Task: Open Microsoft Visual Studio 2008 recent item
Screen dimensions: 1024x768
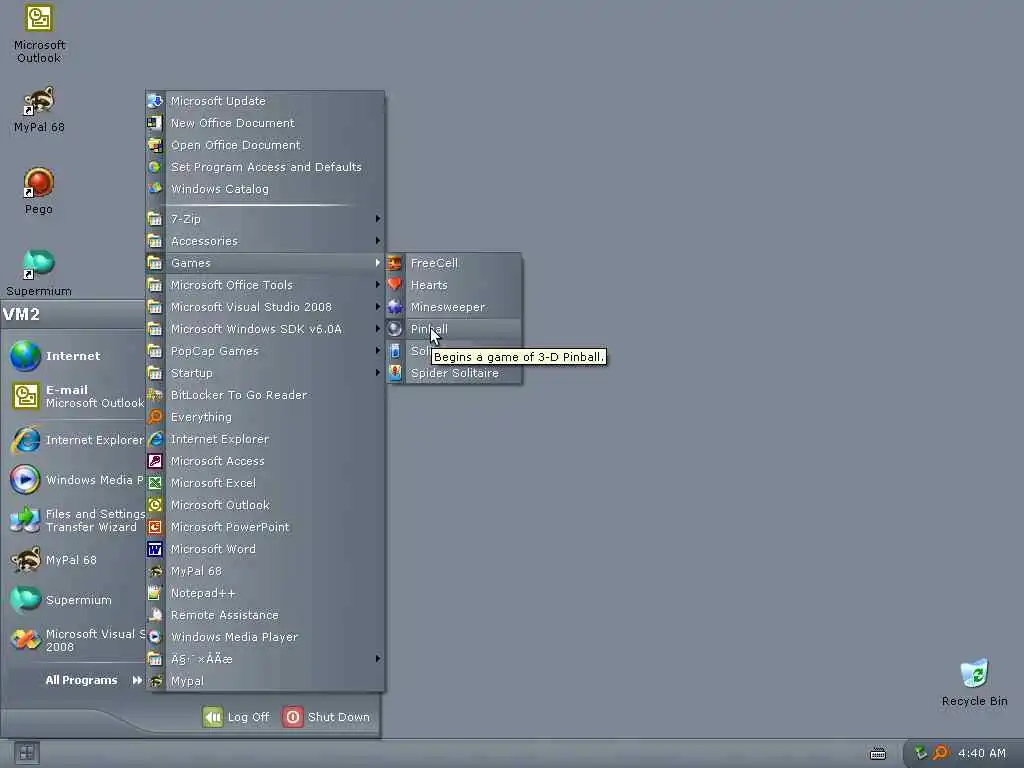Action: click(x=77, y=640)
